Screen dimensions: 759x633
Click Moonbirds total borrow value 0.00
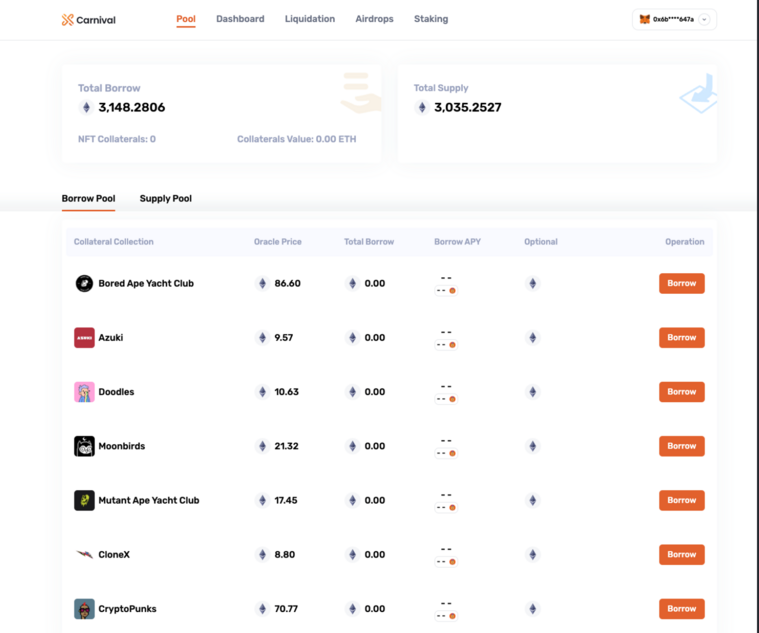tap(375, 446)
